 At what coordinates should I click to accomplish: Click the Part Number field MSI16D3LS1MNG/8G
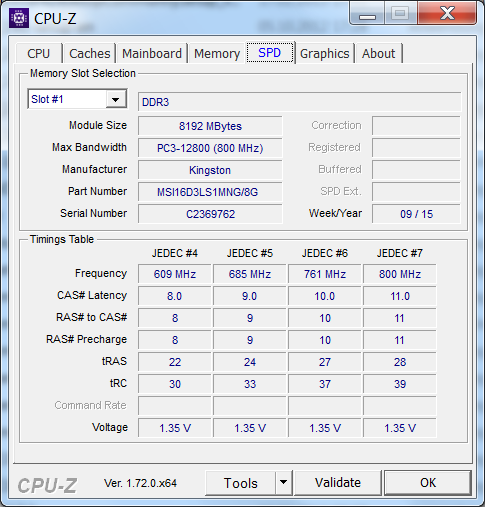coord(210,192)
